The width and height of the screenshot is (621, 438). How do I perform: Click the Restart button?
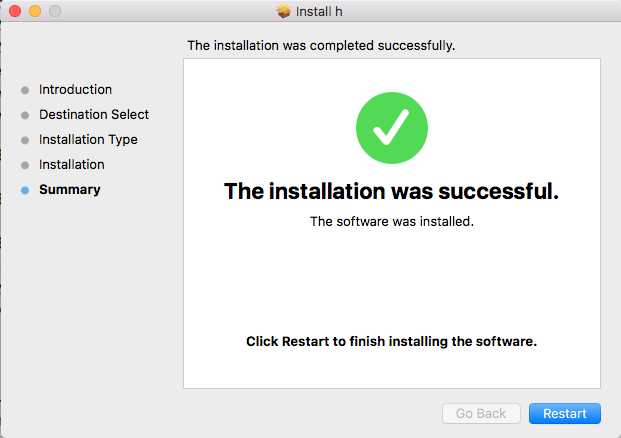click(564, 413)
